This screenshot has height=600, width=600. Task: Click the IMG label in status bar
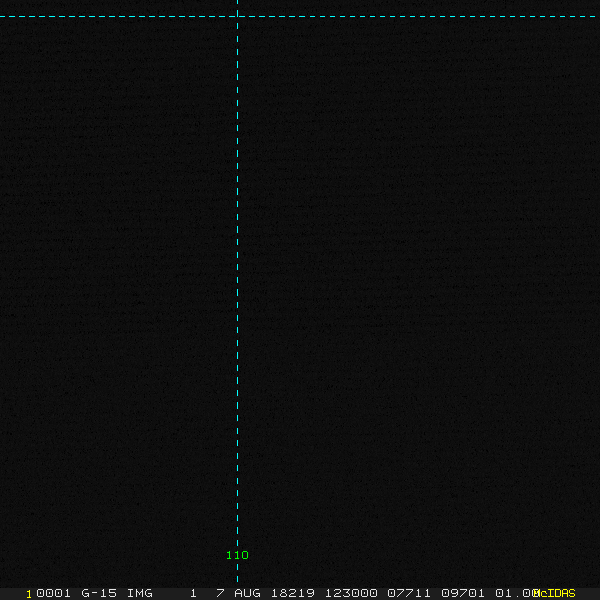[x=140, y=593]
